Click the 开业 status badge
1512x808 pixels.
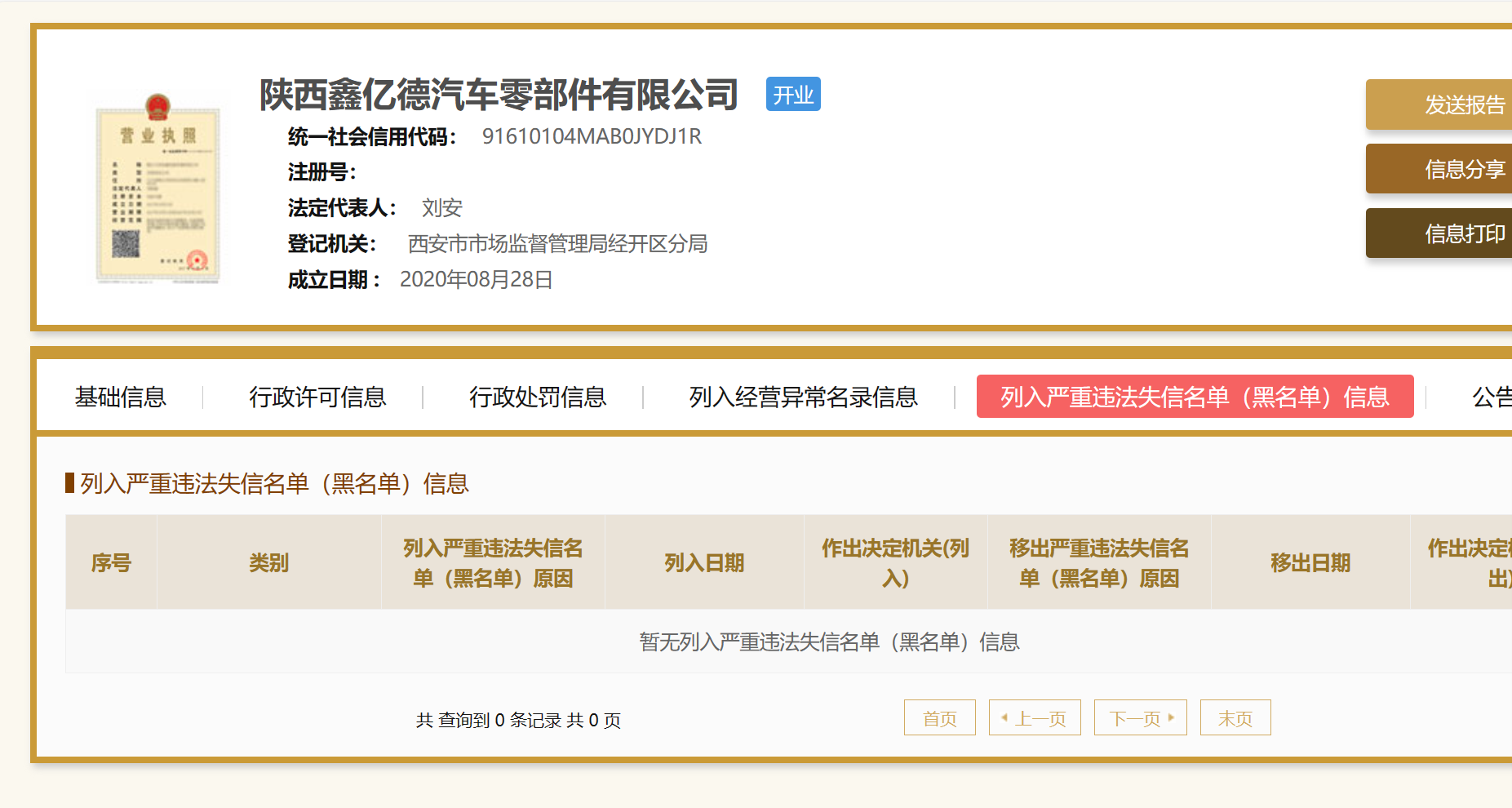[793, 95]
